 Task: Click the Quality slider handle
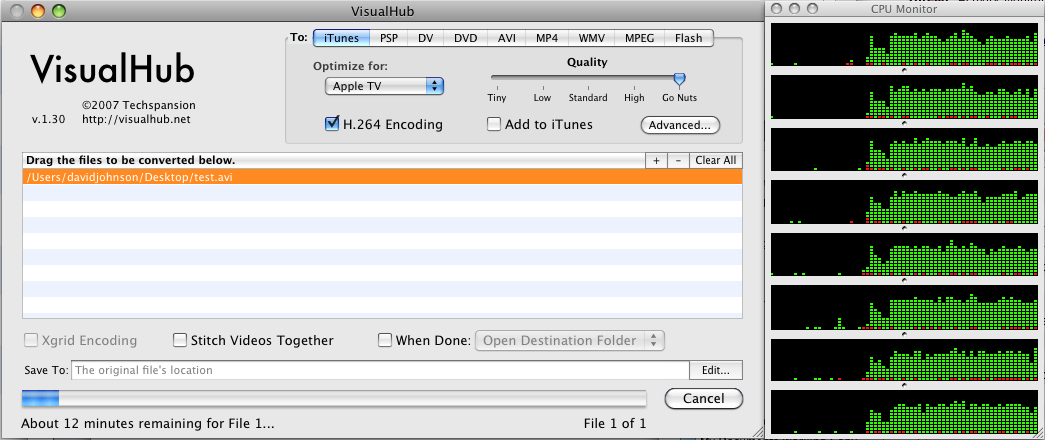pos(679,80)
